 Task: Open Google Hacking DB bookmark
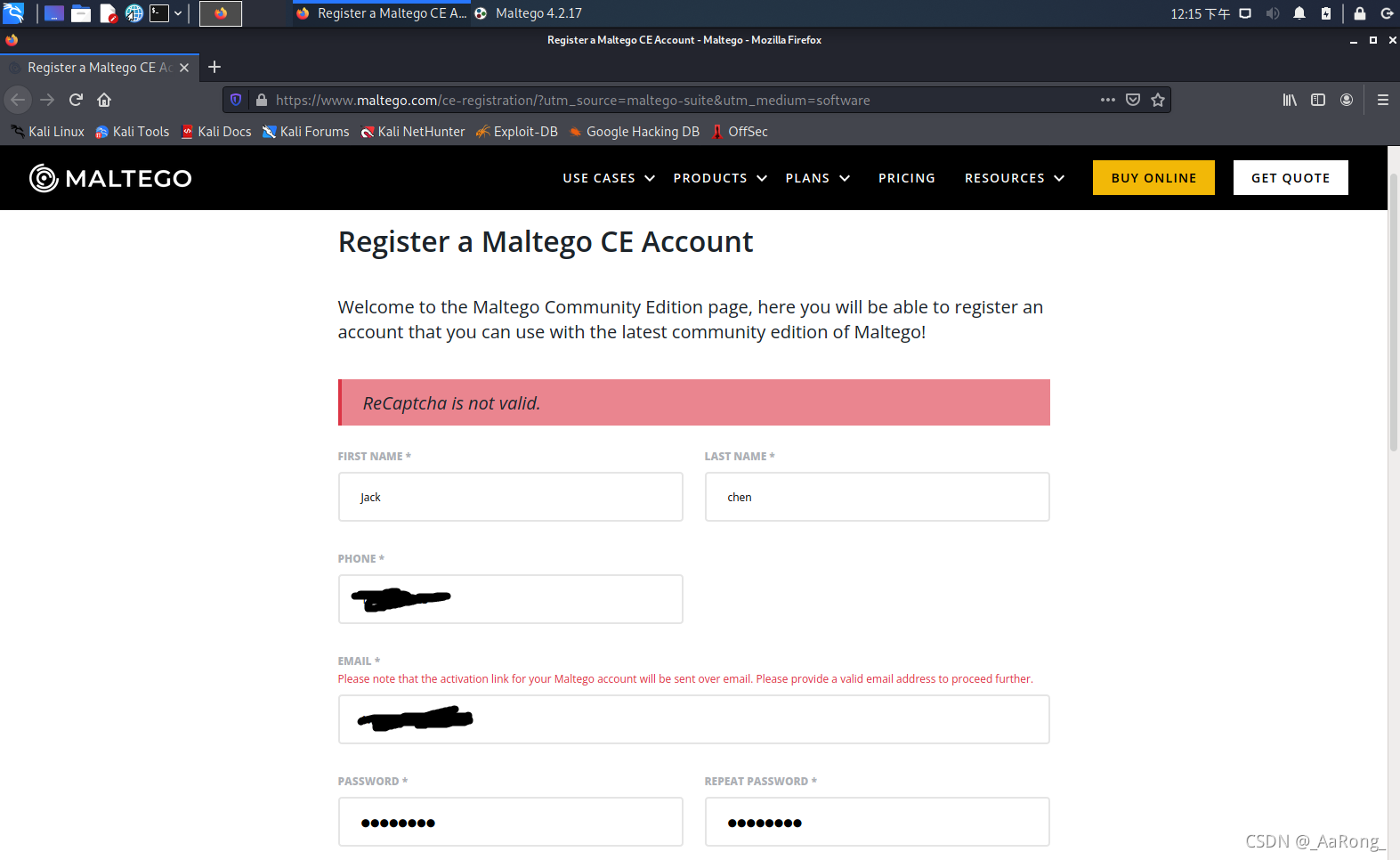tap(635, 132)
